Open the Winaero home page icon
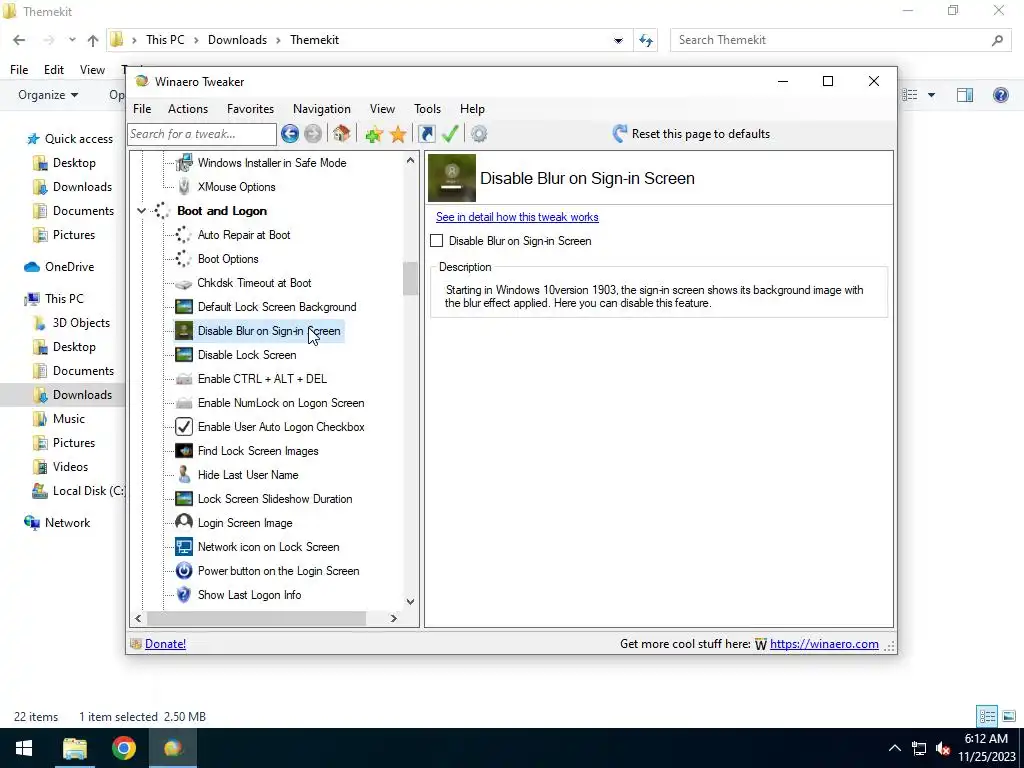Screen dimensions: 1024x768 tap(341, 134)
